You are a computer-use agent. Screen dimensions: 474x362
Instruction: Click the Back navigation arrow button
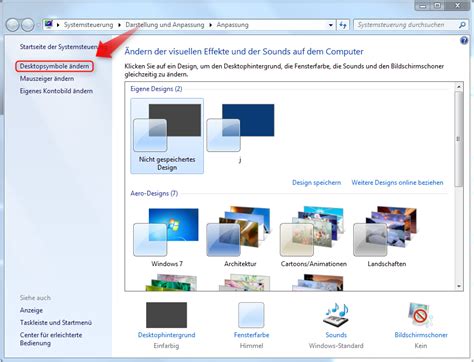tap(13, 25)
